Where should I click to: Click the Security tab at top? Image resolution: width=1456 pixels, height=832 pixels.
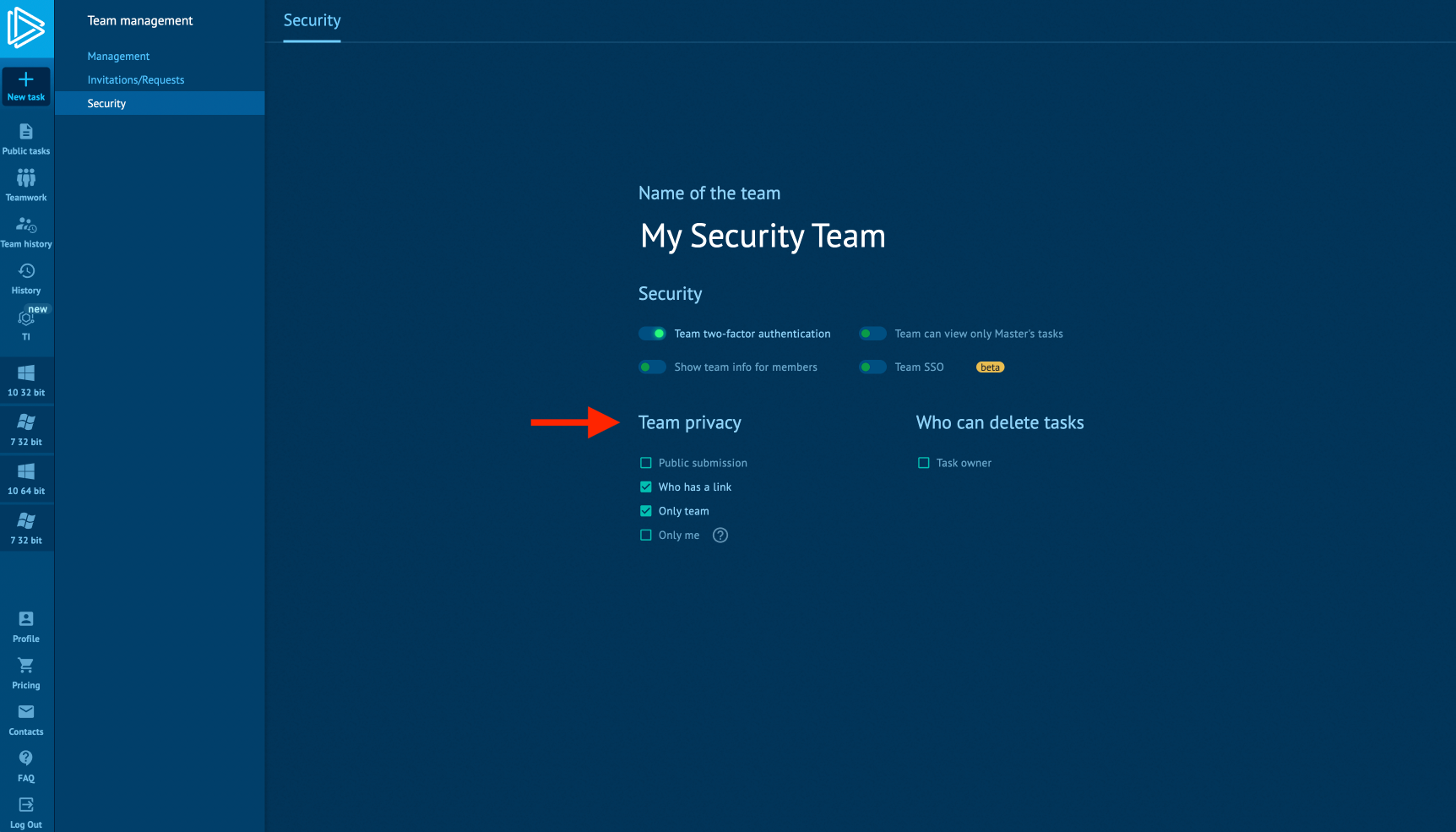tap(312, 20)
